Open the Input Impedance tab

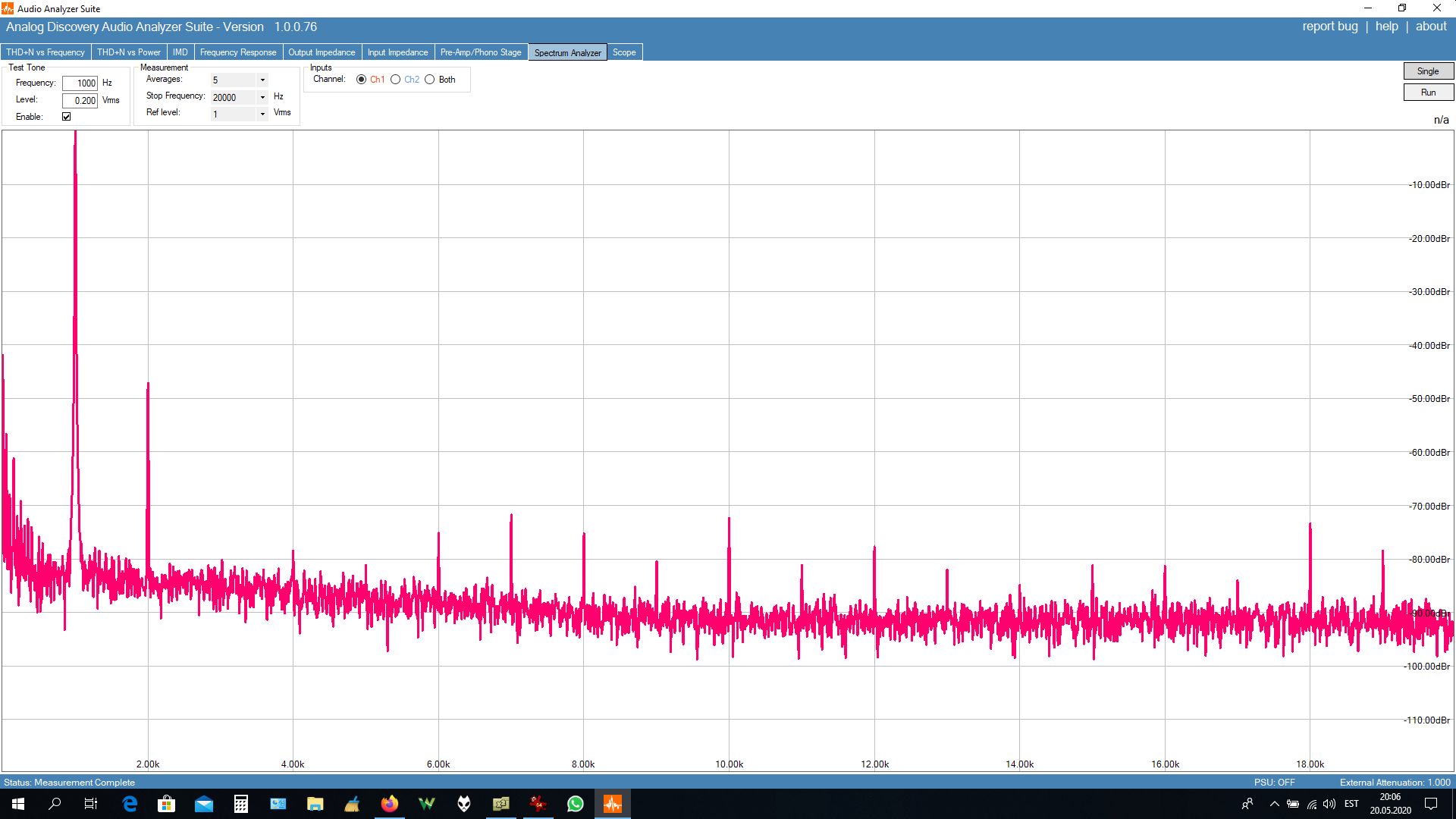coord(397,52)
